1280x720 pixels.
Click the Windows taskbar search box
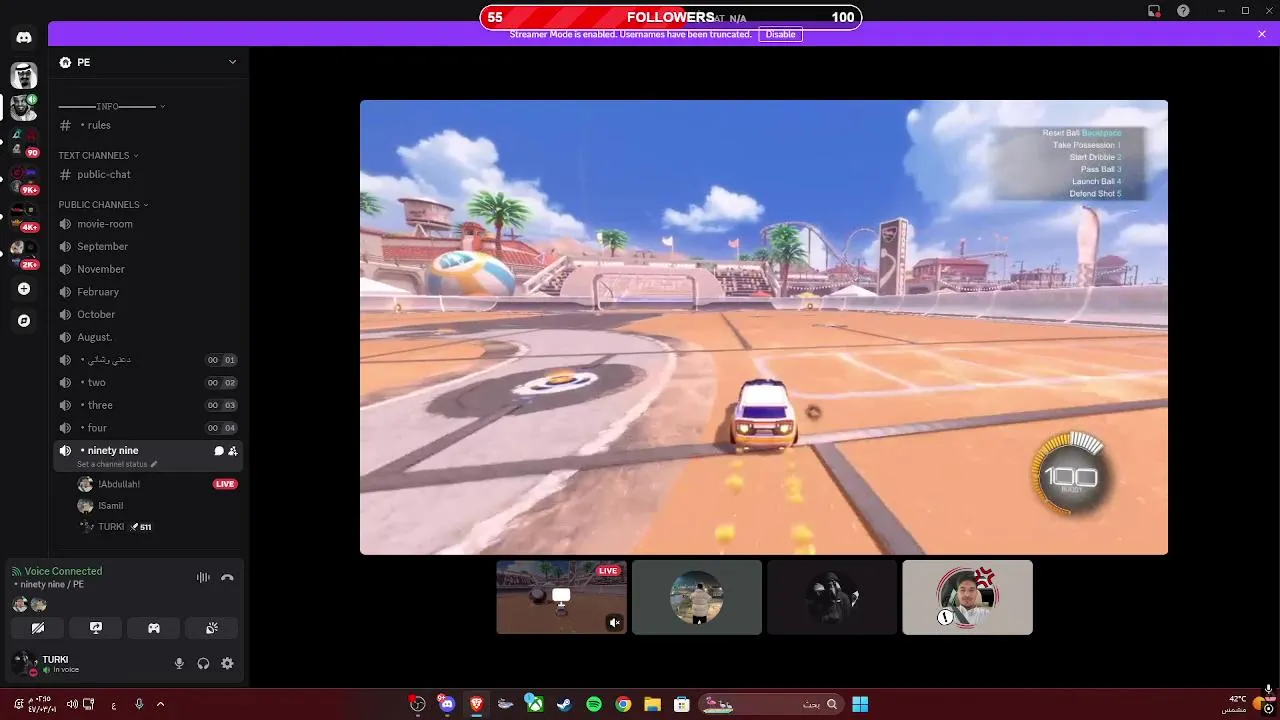pos(770,704)
